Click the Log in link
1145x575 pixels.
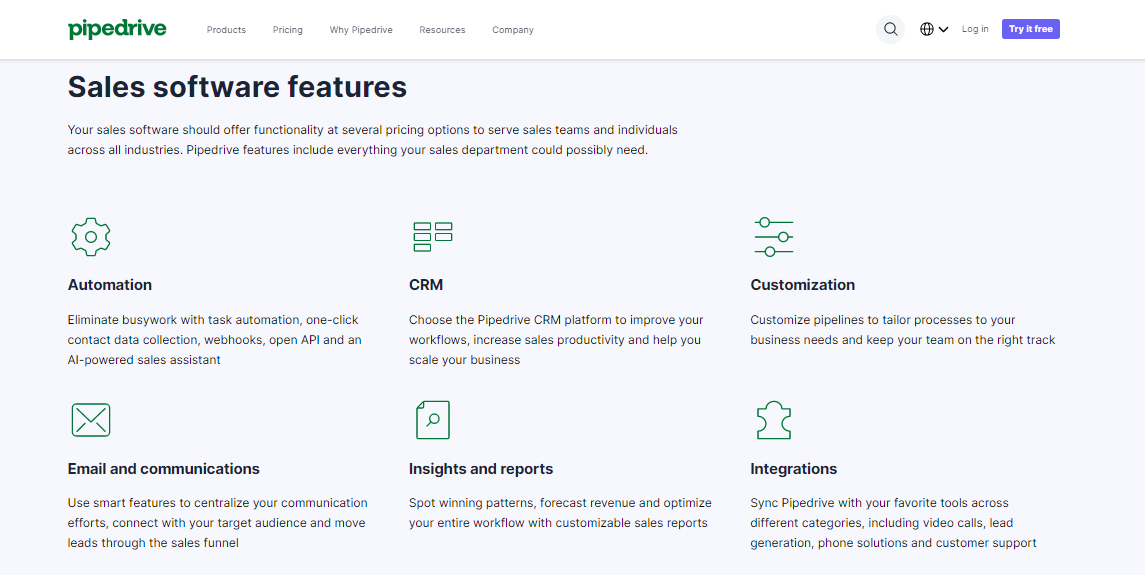[975, 29]
